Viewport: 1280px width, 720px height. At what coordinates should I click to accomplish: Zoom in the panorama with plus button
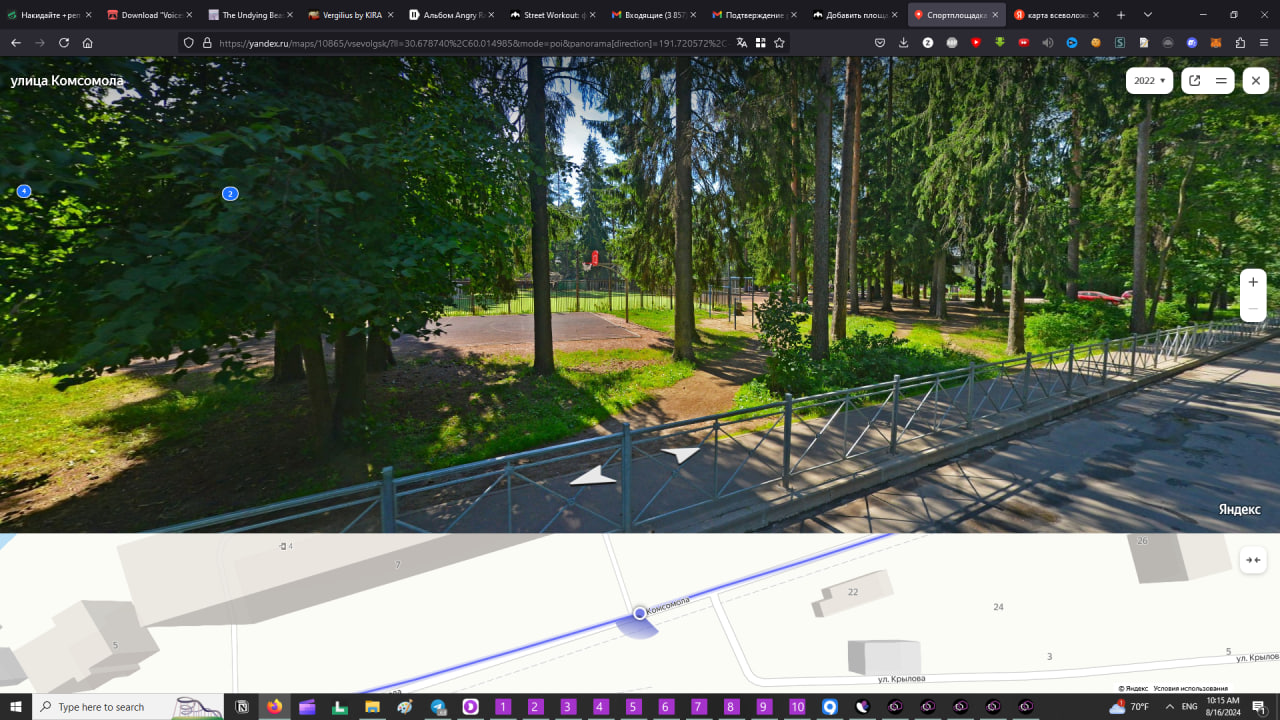1253,283
